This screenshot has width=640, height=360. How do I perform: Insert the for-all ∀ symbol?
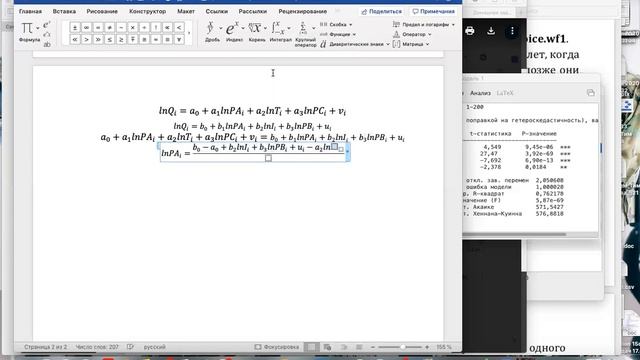pyautogui.click(x=179, y=40)
